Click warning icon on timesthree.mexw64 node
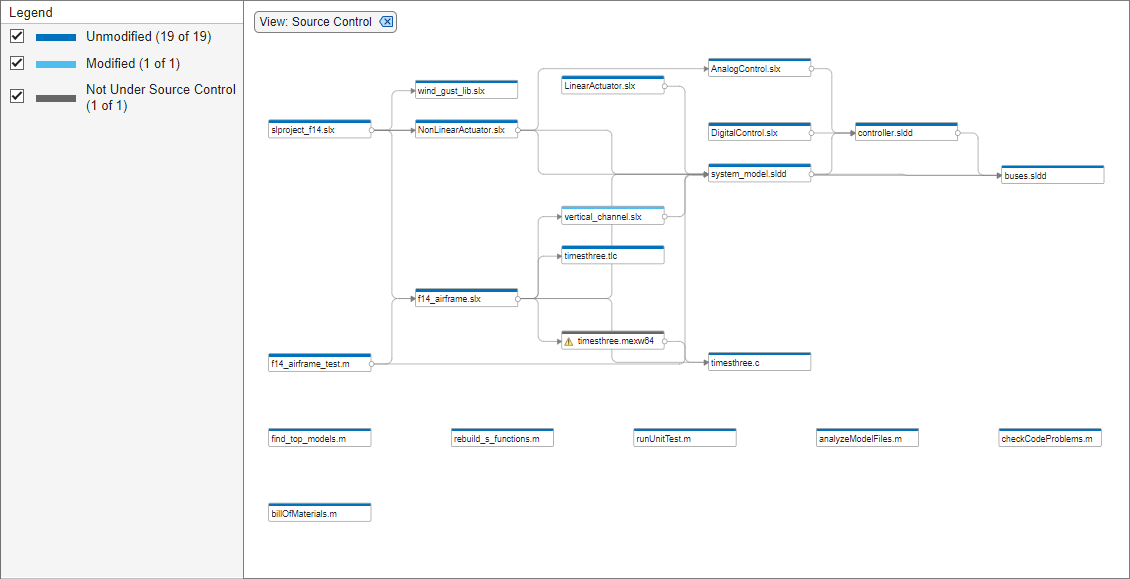 tap(569, 341)
